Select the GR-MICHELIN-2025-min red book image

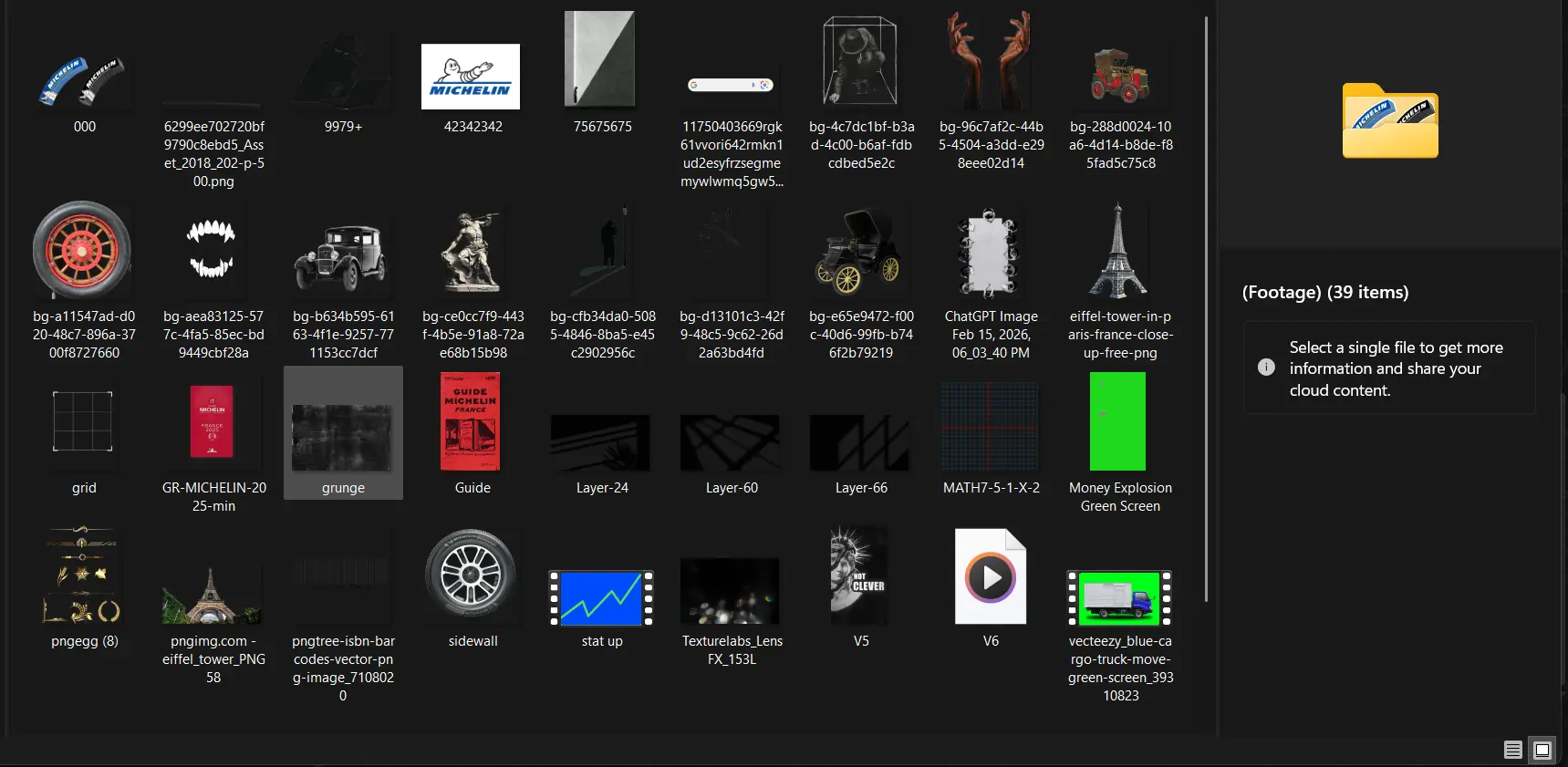pos(213,423)
